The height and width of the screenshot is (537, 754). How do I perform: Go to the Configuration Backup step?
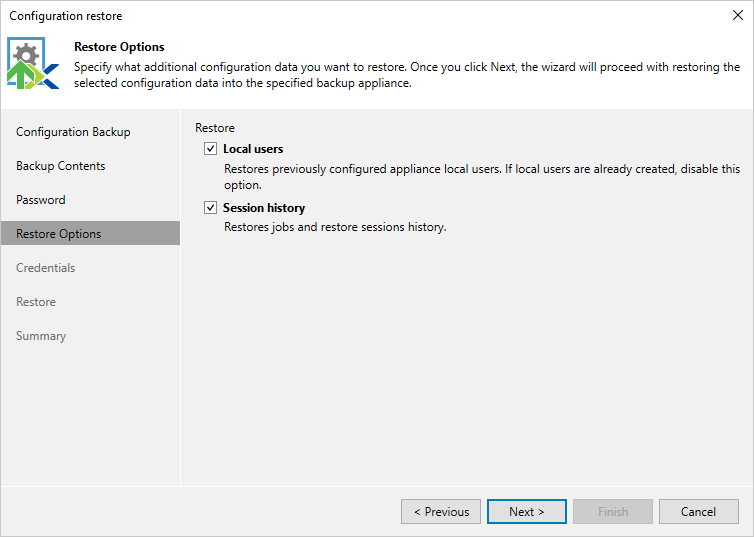73,132
